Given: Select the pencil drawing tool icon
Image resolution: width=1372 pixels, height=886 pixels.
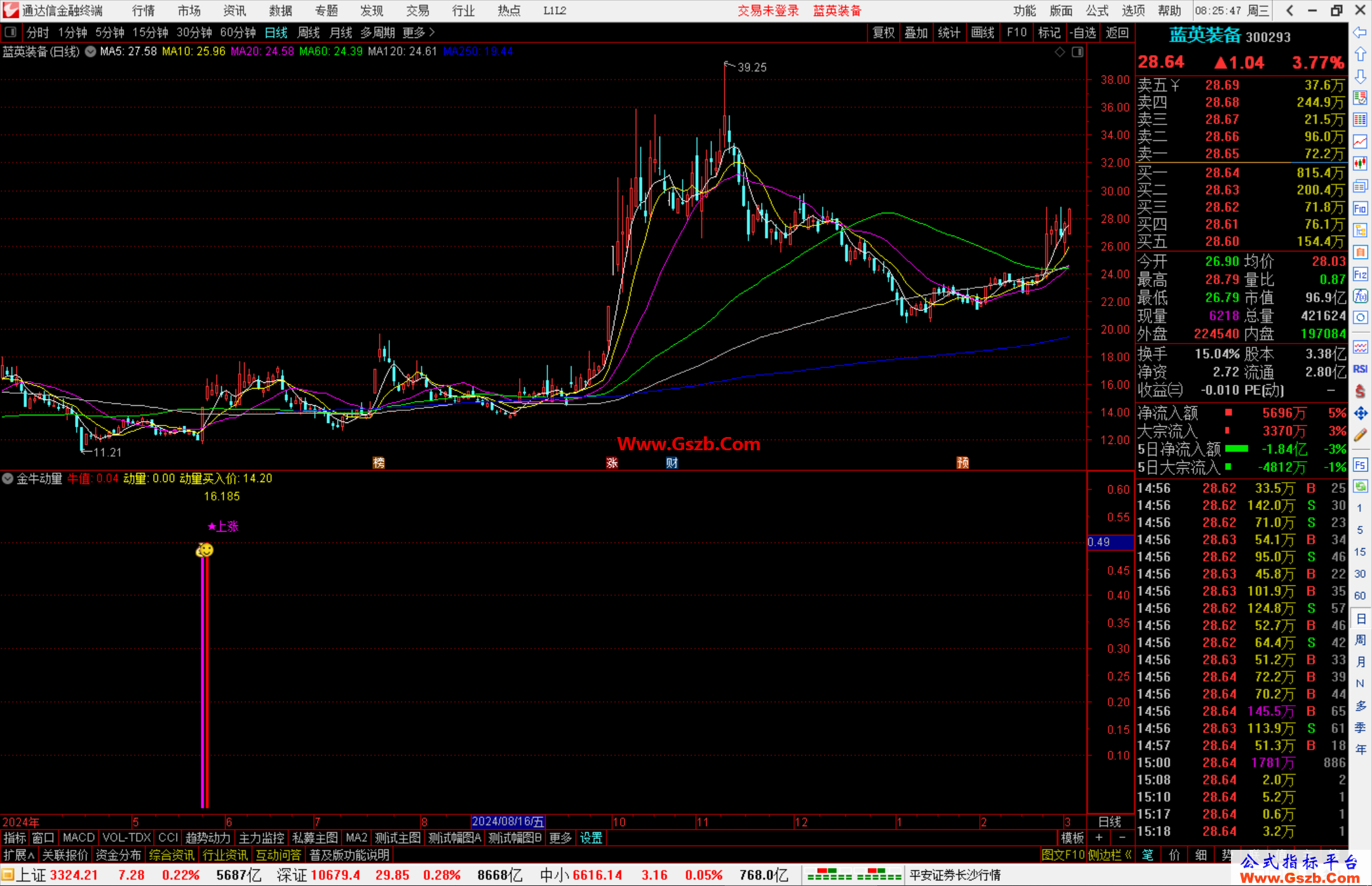Looking at the screenshot, I should (1360, 436).
